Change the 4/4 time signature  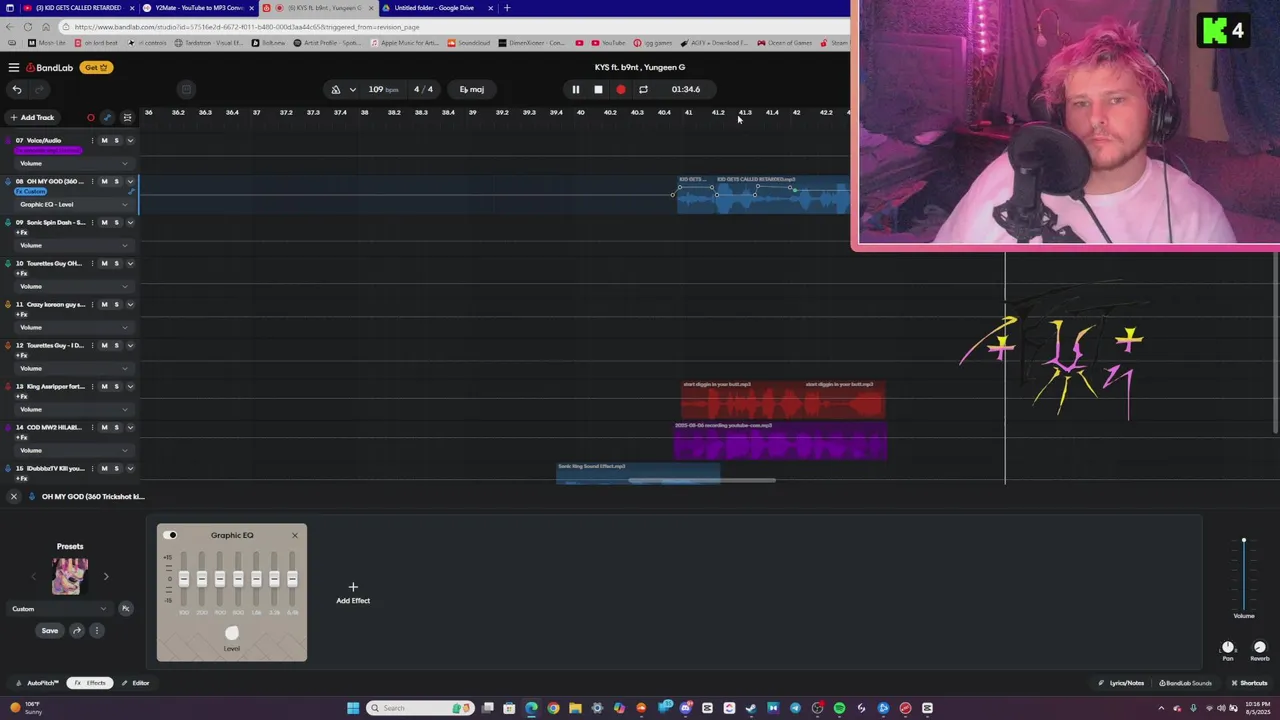click(424, 89)
